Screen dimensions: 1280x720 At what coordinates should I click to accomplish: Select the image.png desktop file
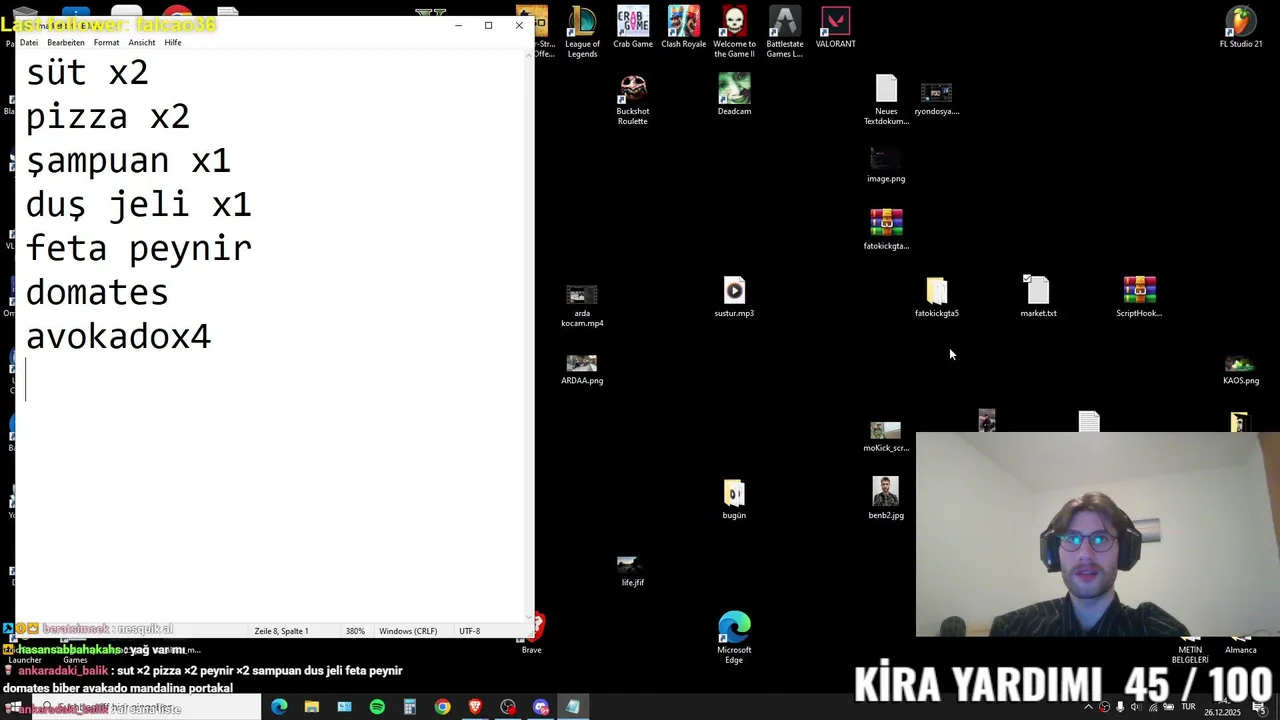tap(886, 165)
